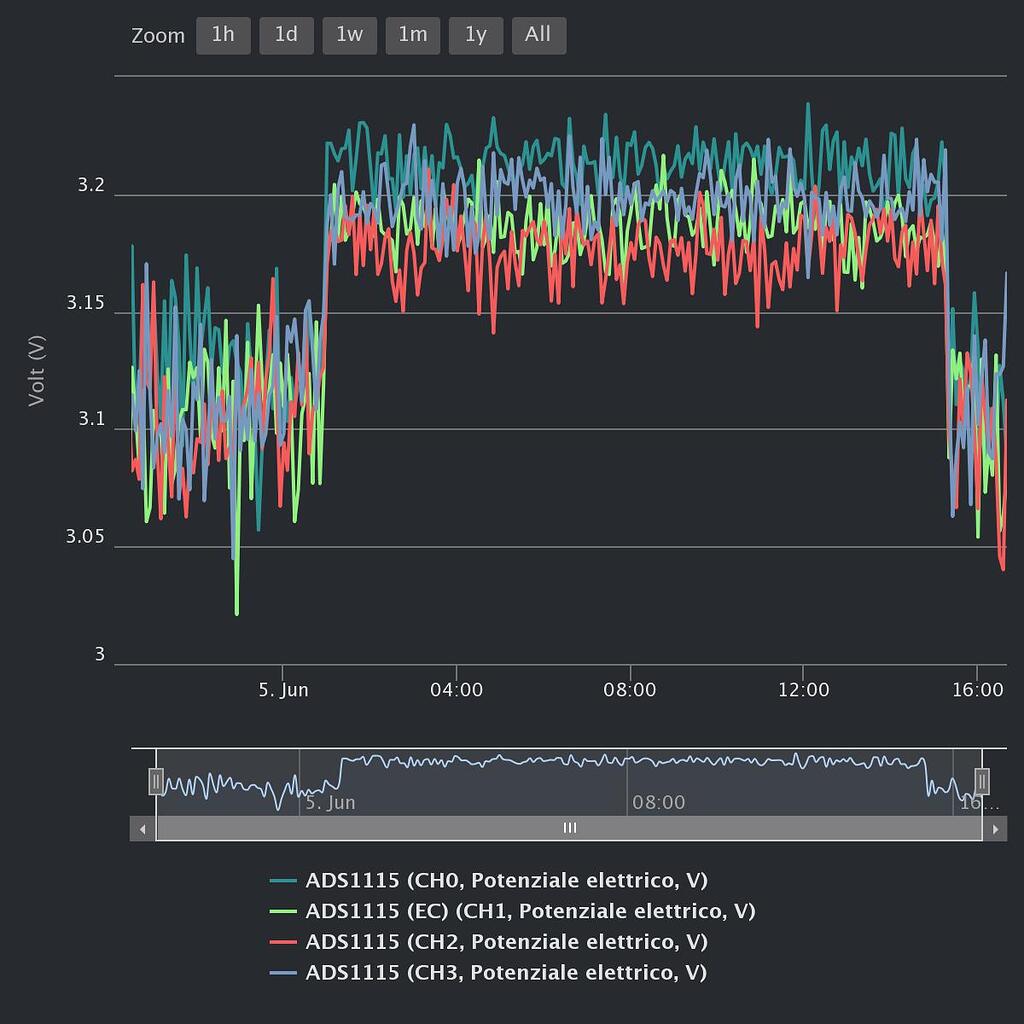Show All data range
Viewport: 1024px width, 1024px height.
[x=538, y=35]
